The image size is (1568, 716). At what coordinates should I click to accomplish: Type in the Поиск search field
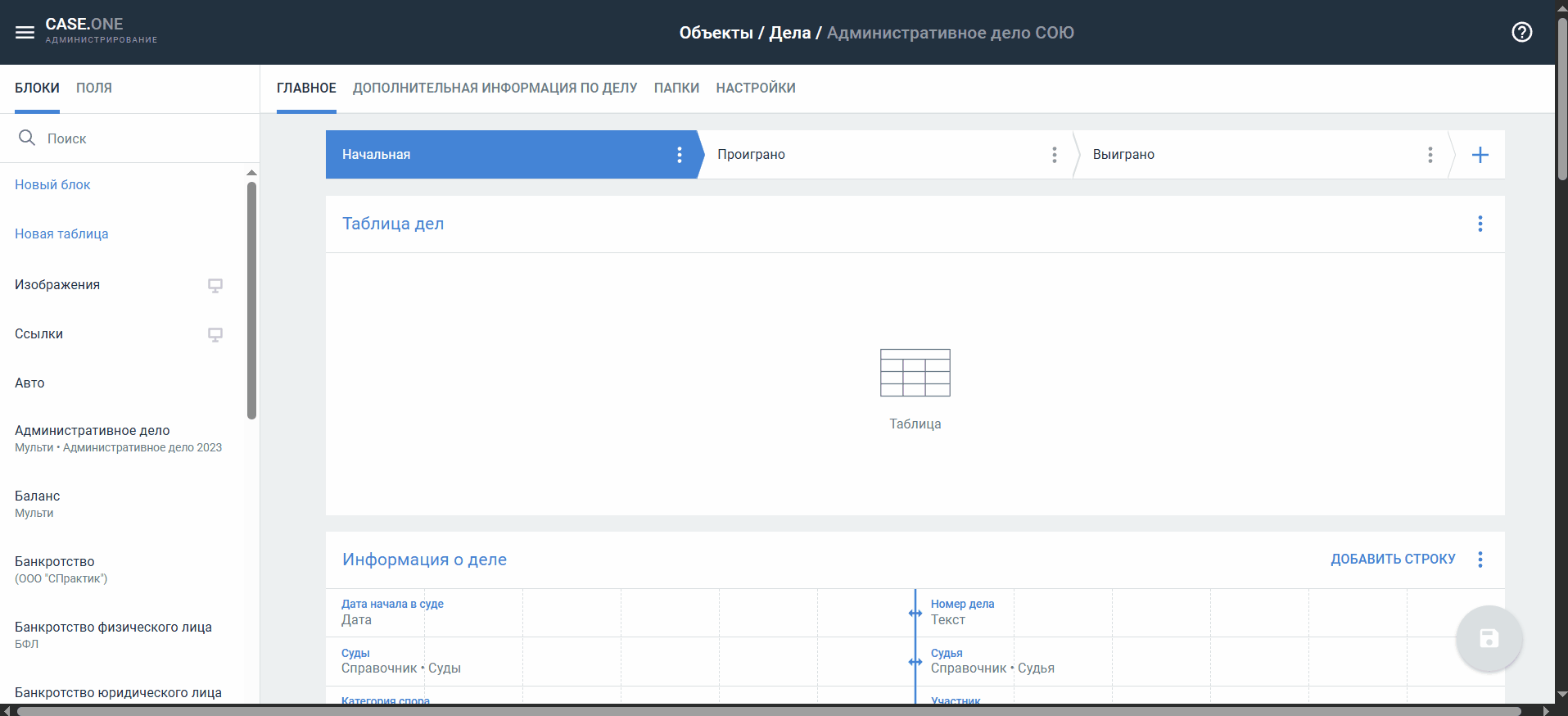139,138
